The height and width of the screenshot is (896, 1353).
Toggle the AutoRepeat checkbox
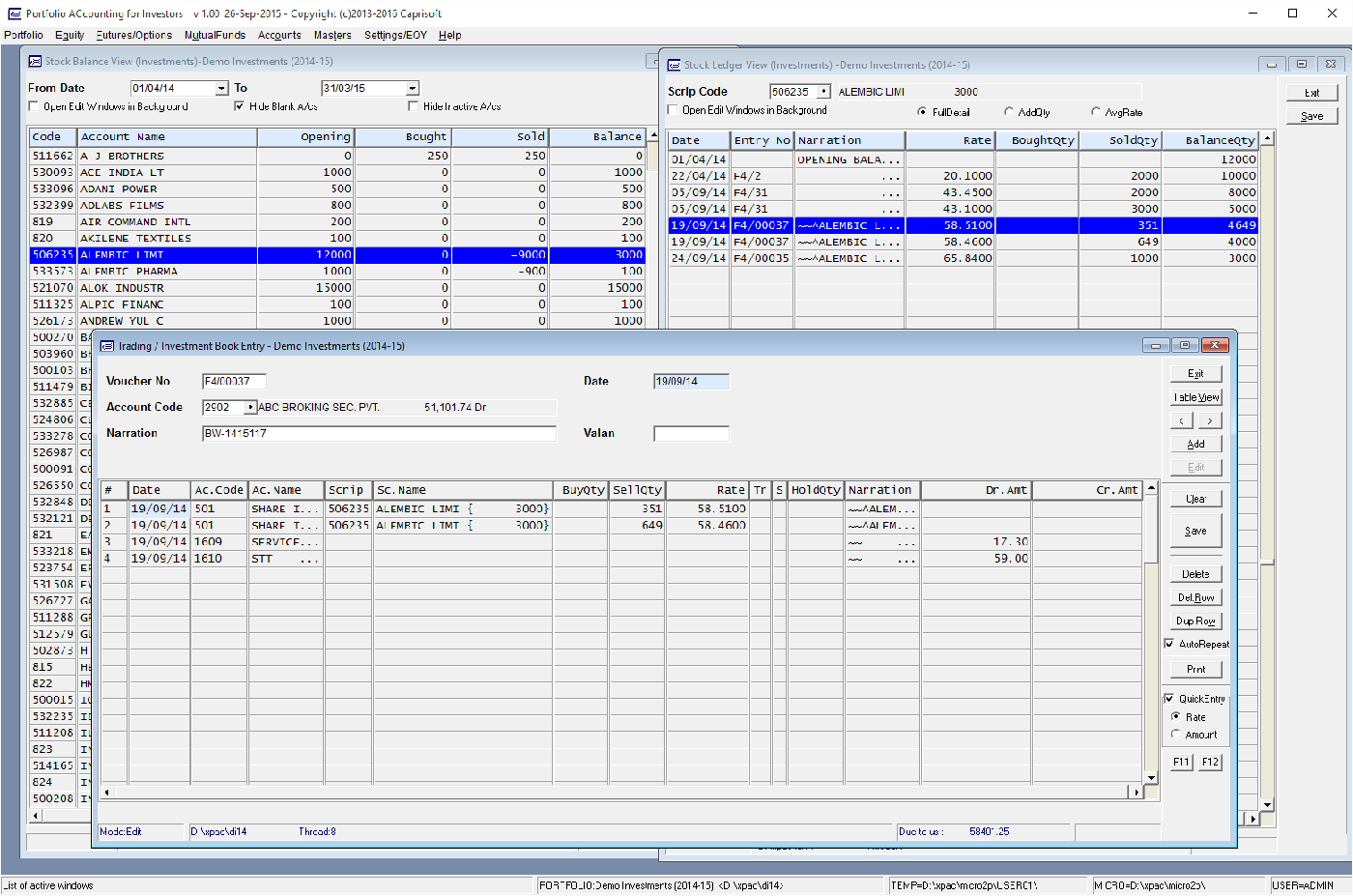click(x=1169, y=644)
